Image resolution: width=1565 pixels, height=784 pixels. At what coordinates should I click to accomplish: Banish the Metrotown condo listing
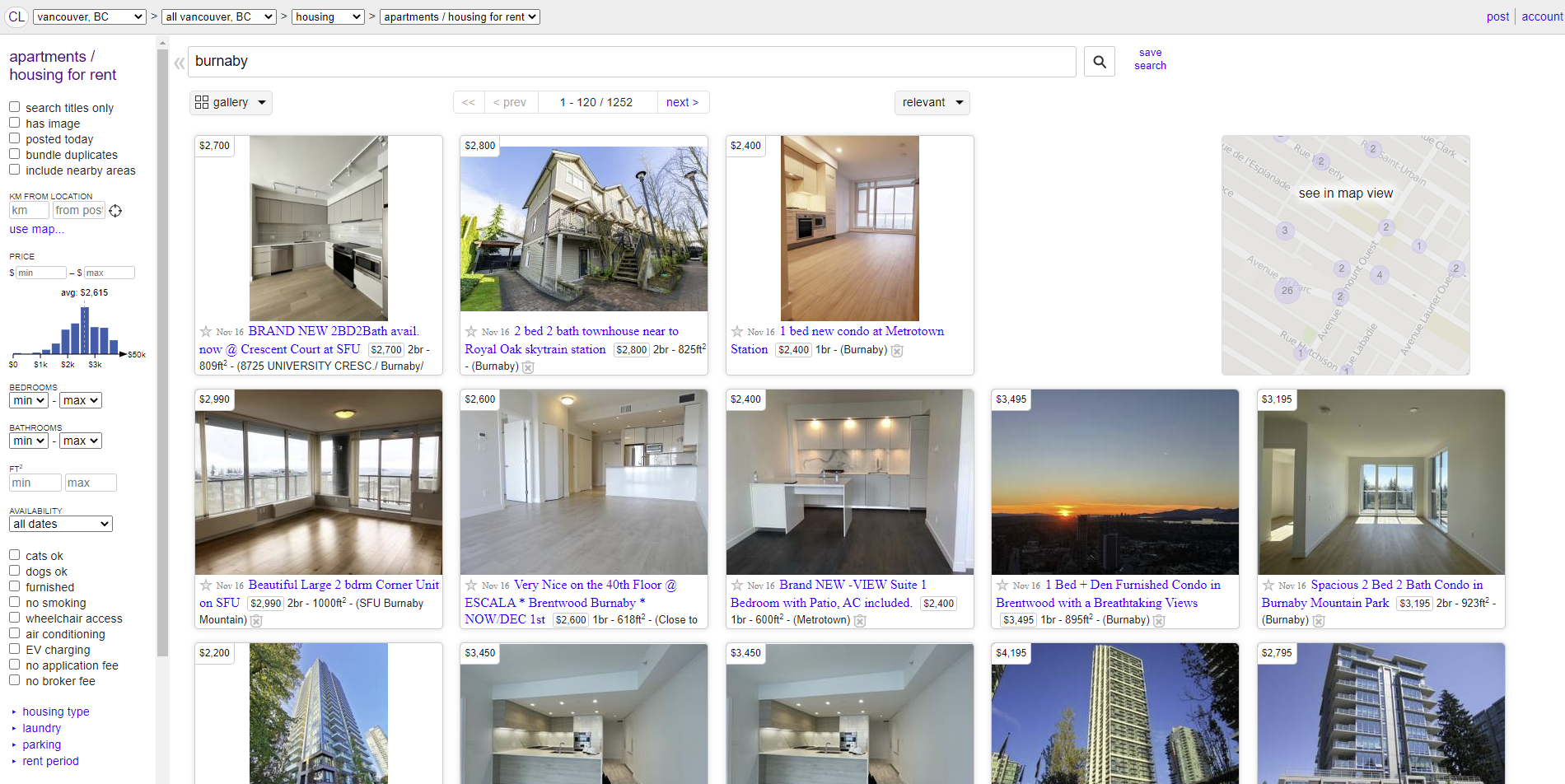(x=897, y=350)
